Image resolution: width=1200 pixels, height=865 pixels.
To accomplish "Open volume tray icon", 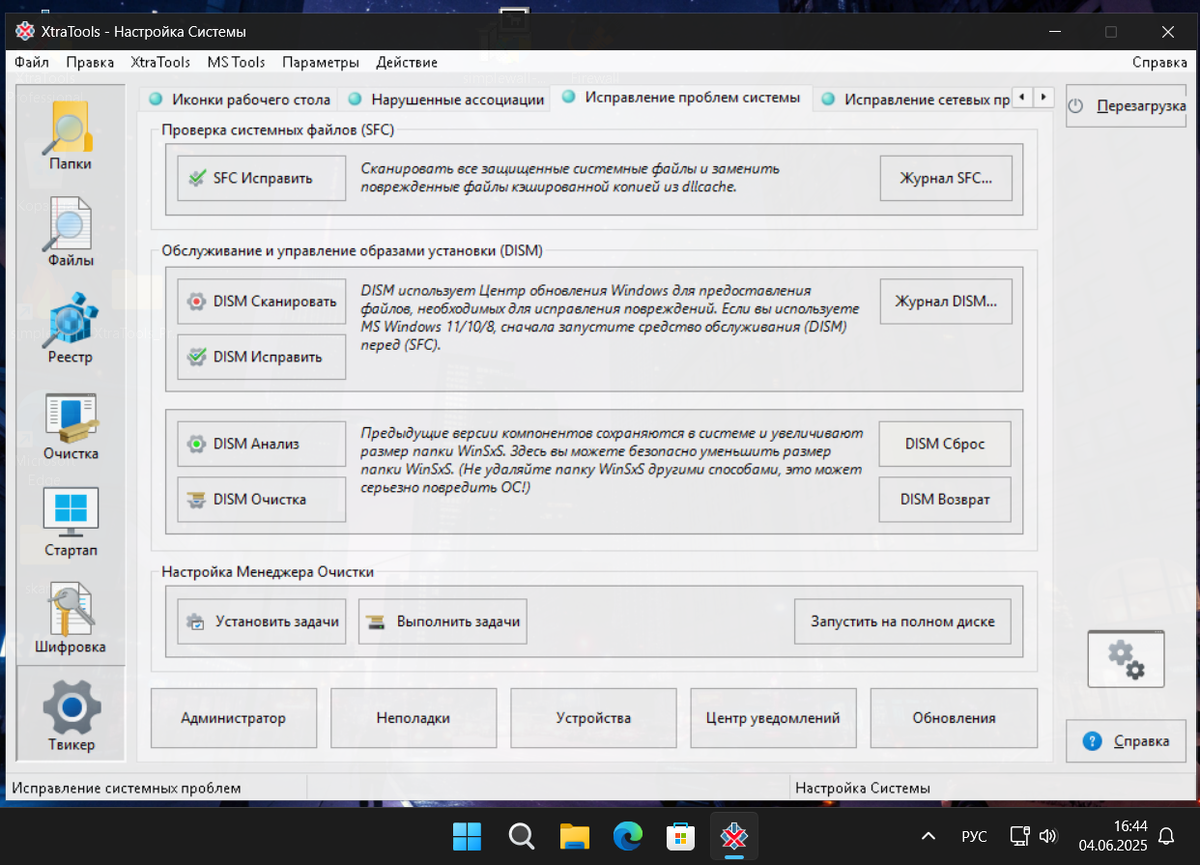I will (x=1048, y=836).
